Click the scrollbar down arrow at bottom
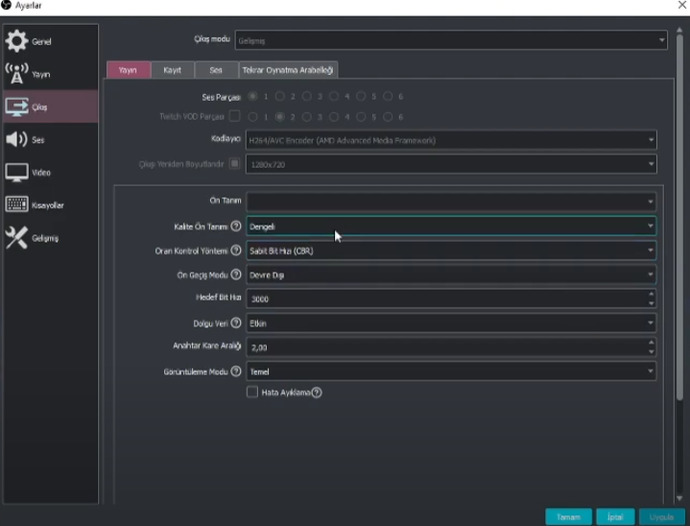Image resolution: width=690 pixels, height=526 pixels. click(679, 498)
